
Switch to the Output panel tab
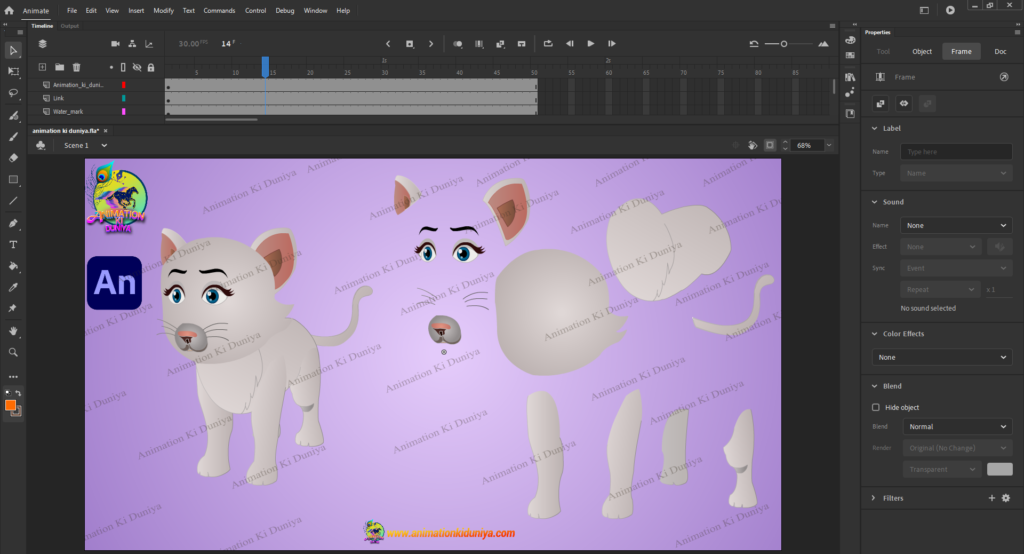pos(70,26)
